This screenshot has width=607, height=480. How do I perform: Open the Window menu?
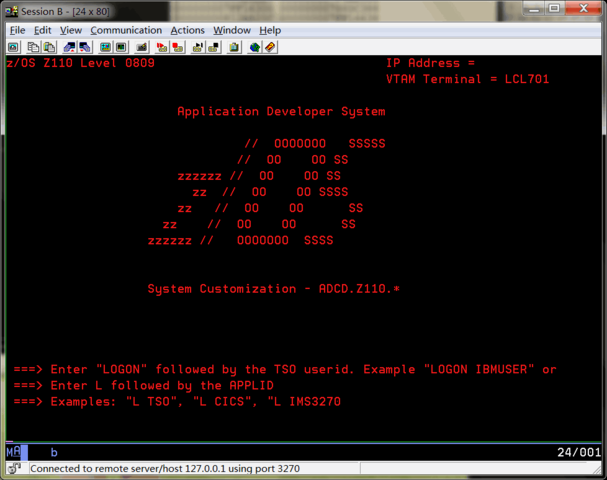[232, 30]
